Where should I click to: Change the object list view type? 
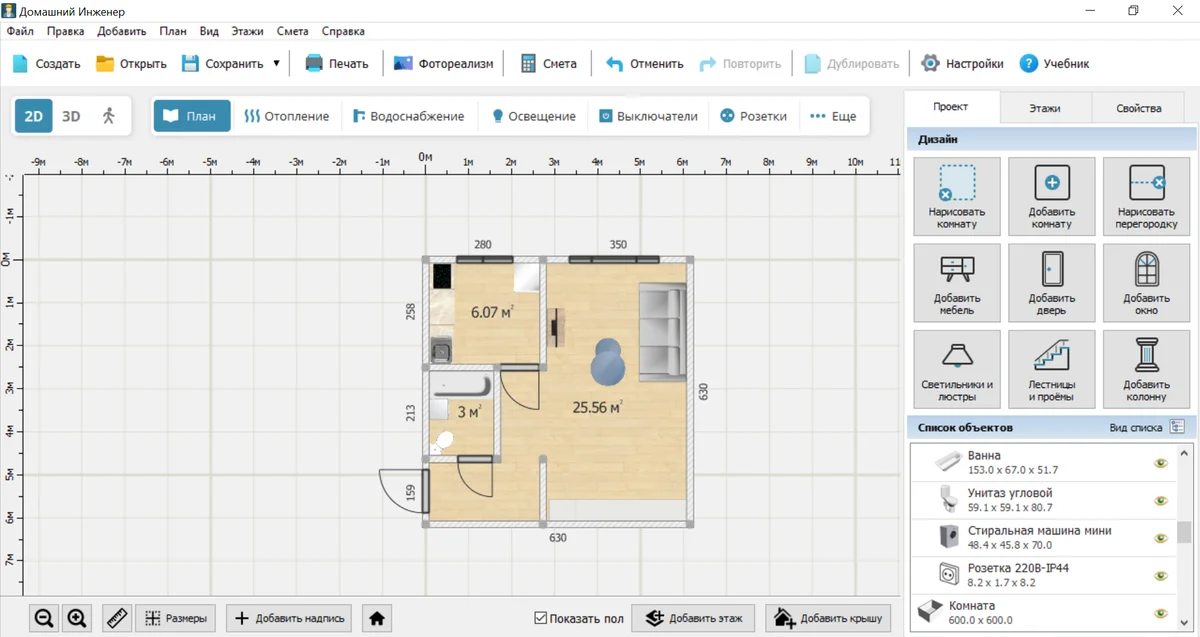(x=1177, y=428)
